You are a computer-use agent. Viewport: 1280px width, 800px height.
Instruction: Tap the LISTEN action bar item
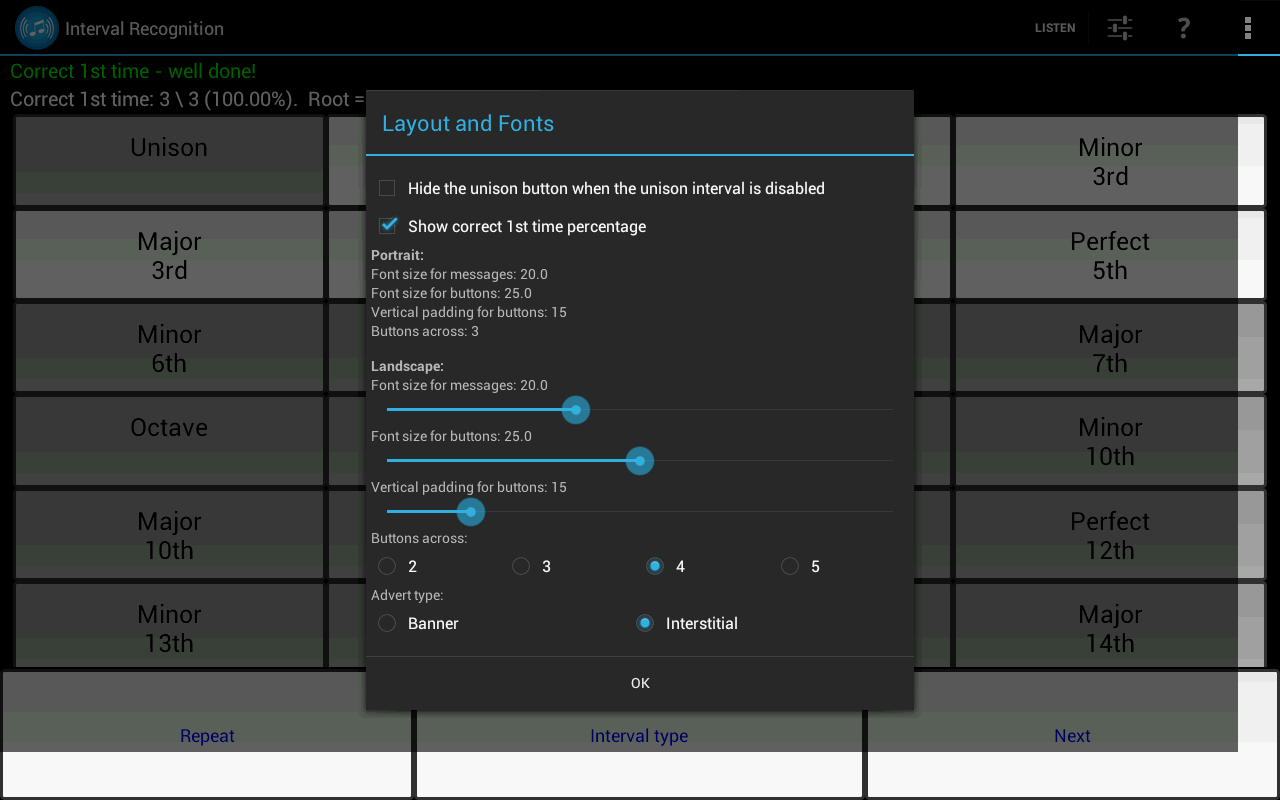(x=1055, y=28)
